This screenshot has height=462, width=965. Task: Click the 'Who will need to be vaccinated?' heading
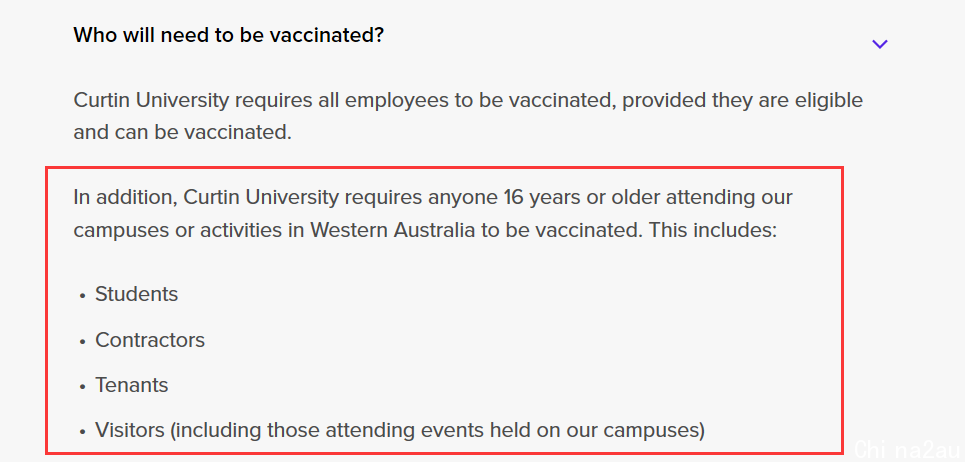point(228,35)
